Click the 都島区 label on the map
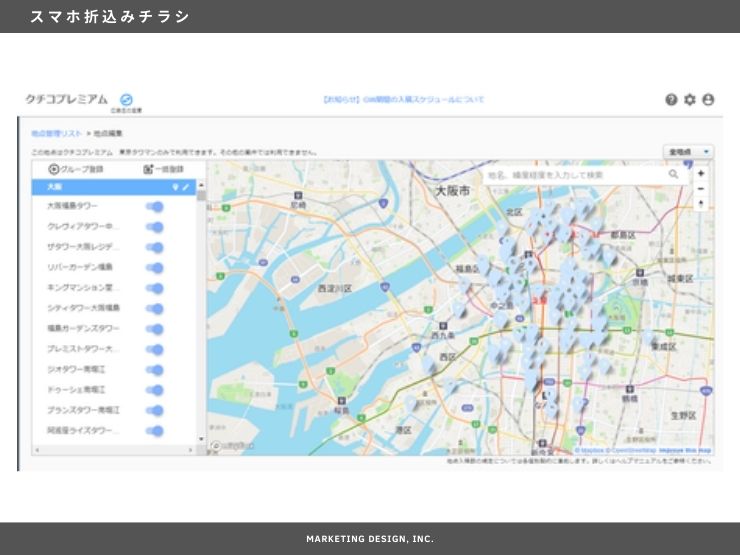 tap(623, 235)
